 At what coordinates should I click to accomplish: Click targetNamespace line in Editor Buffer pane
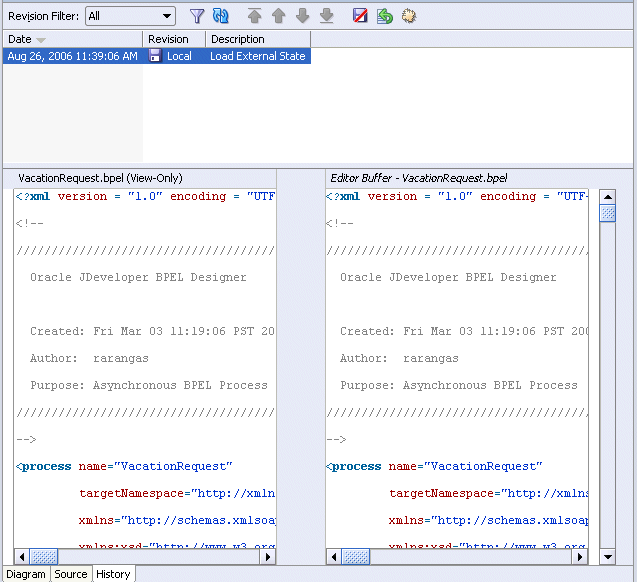489,493
